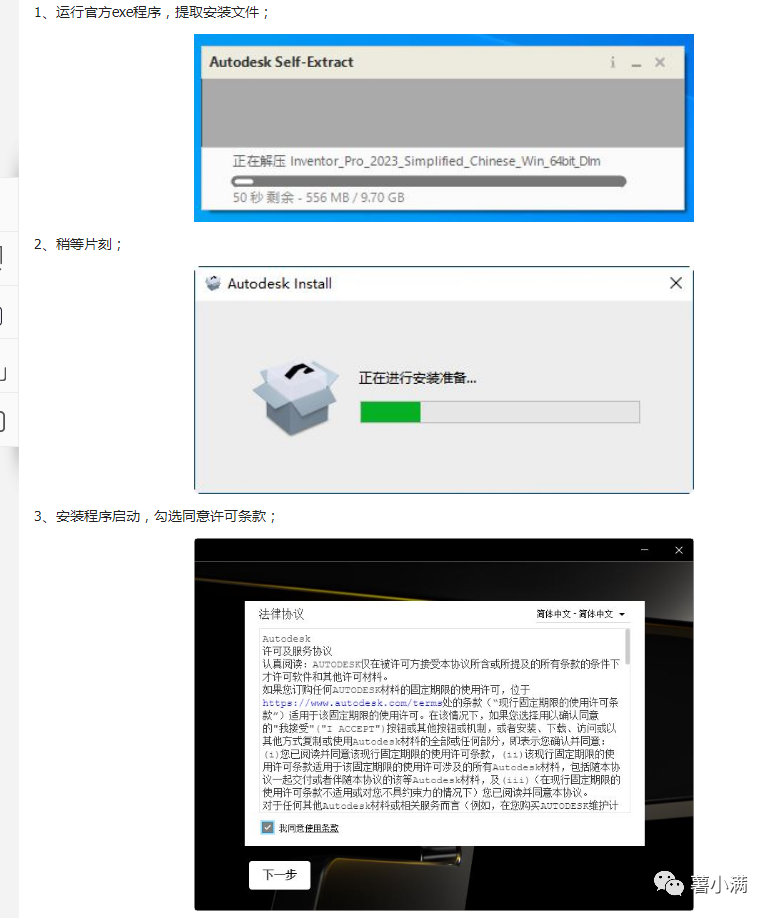Open the autodesk.com/terms link

352,703
